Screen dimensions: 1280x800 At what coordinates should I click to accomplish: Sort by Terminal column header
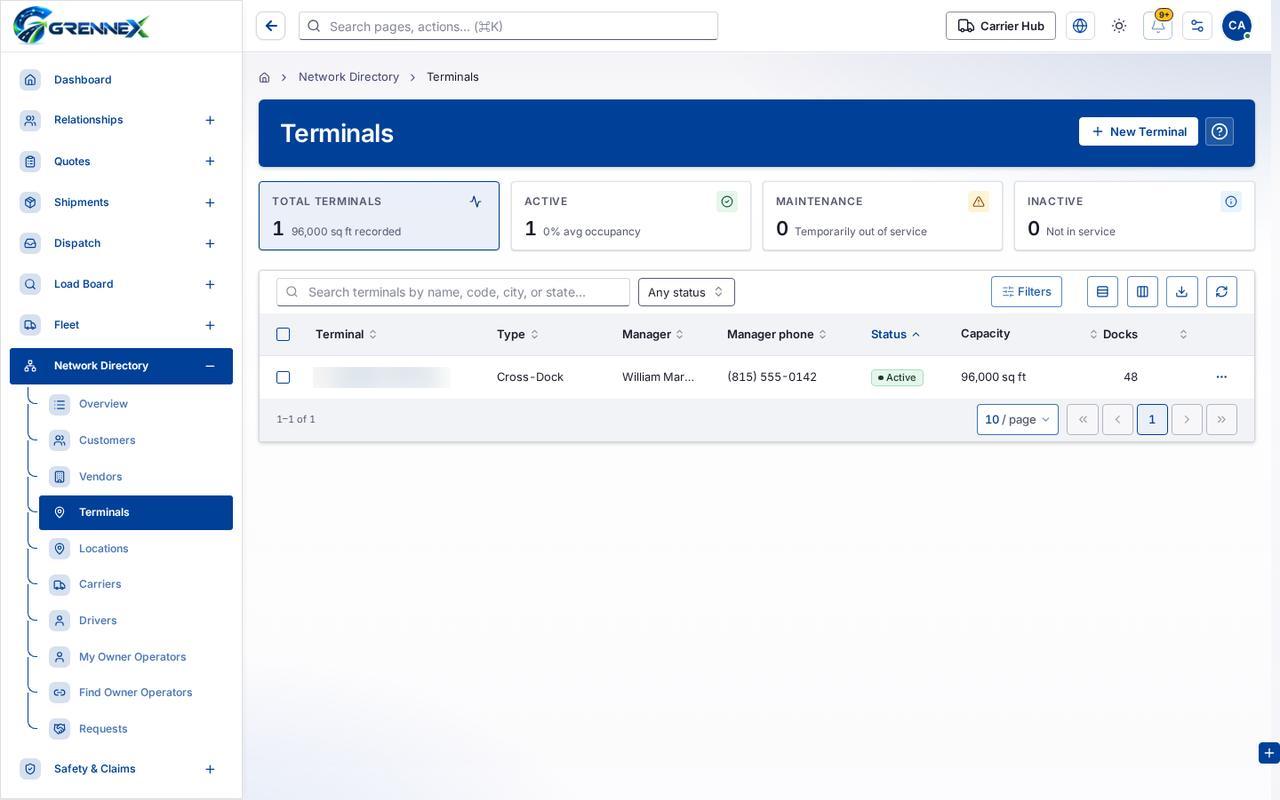346,334
